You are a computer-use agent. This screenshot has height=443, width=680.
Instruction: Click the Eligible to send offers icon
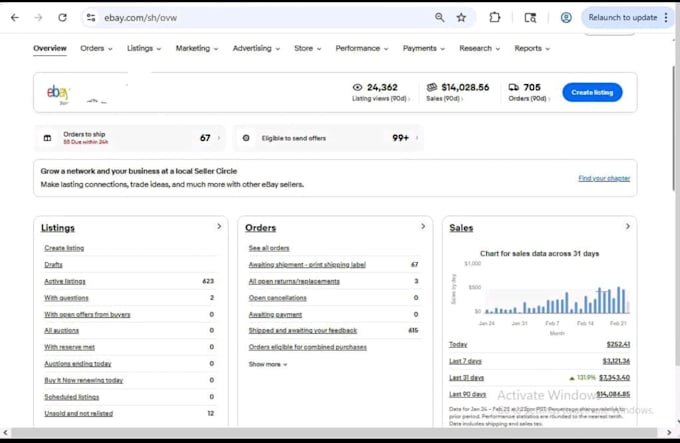click(246, 138)
